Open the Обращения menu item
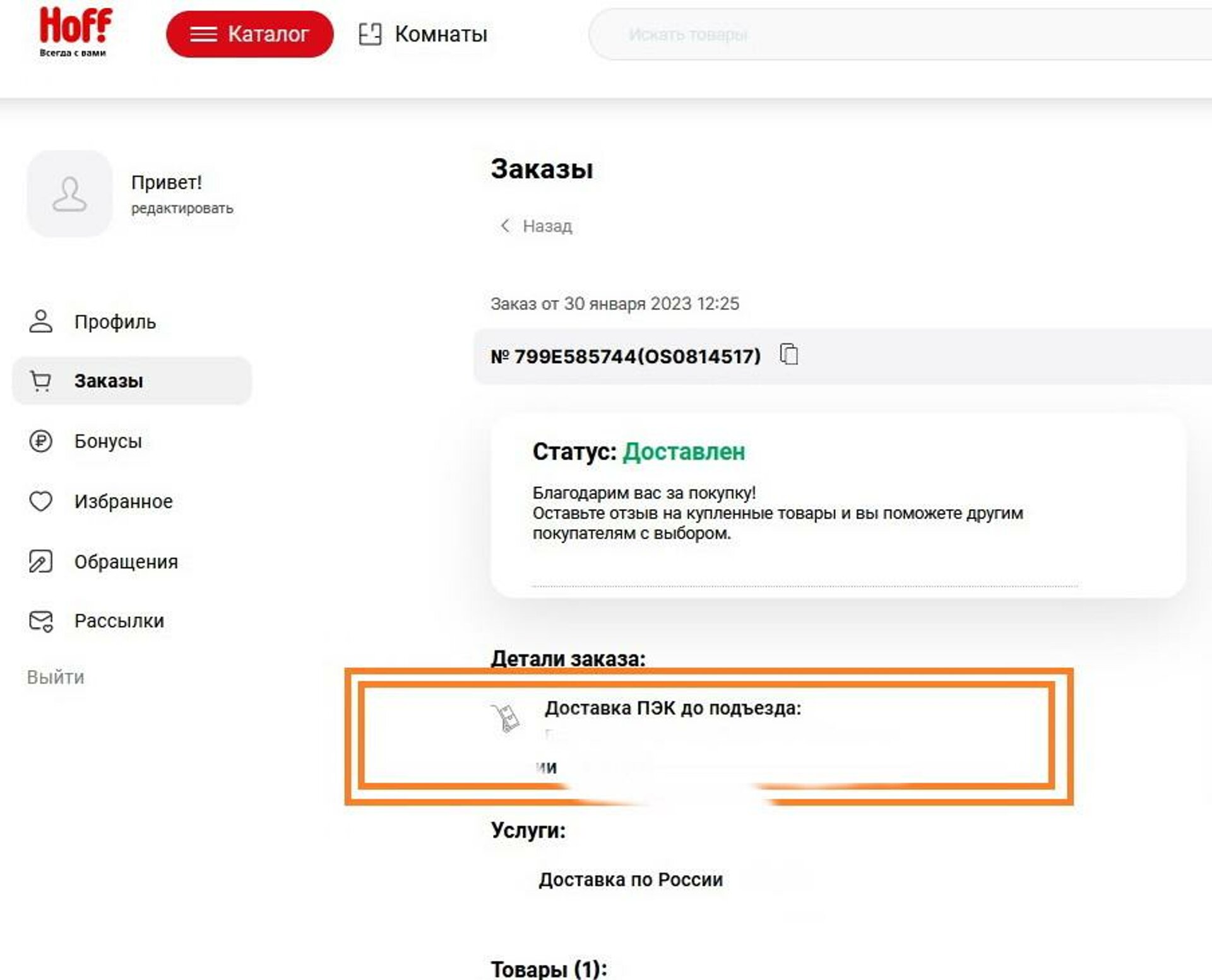Image resolution: width=1212 pixels, height=980 pixels. pos(131,561)
